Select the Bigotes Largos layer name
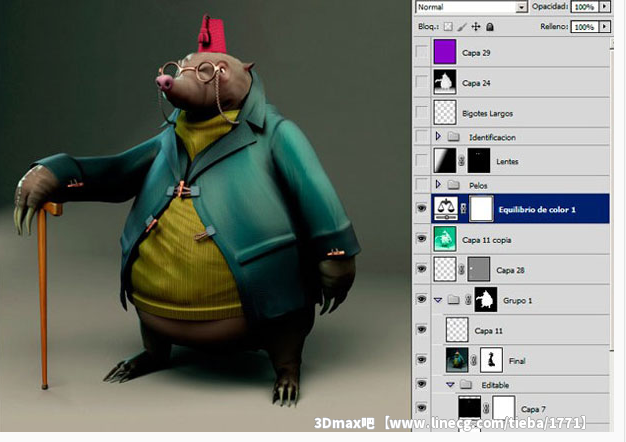Image resolution: width=626 pixels, height=442 pixels. click(487, 113)
